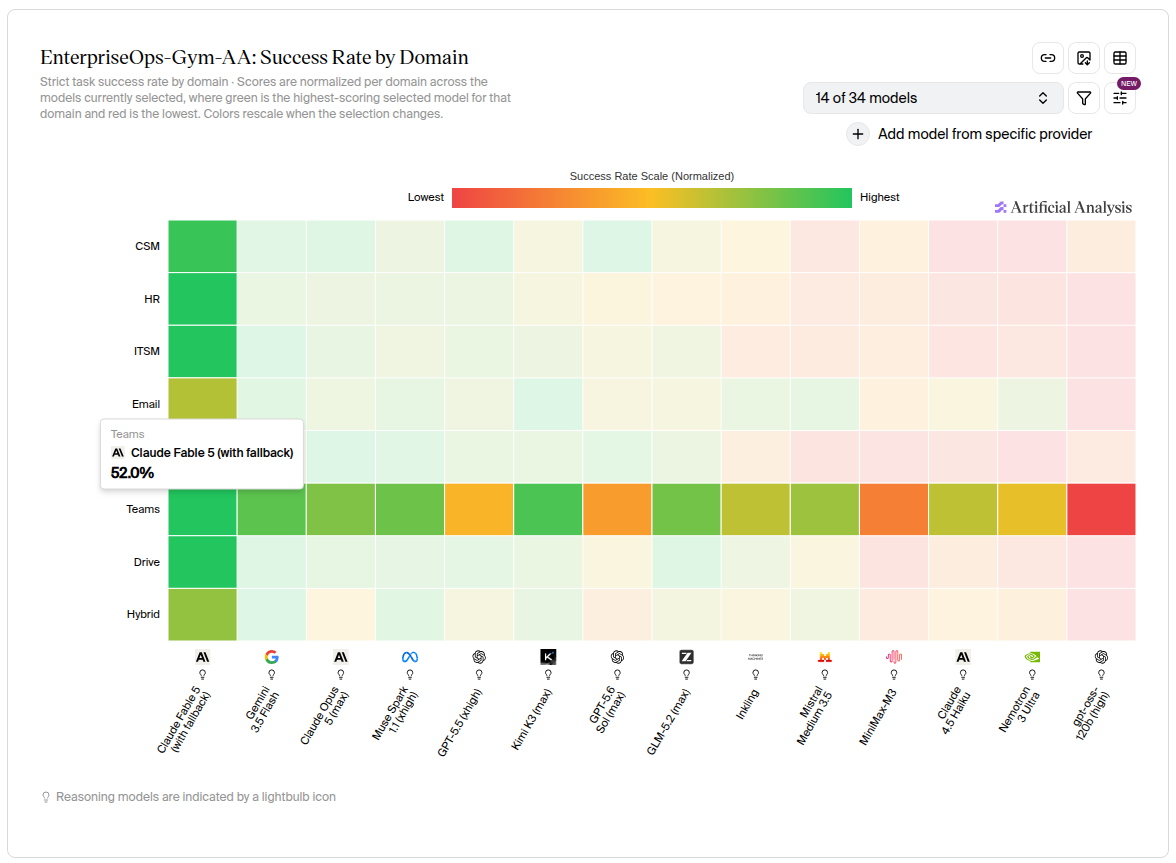
Task: Click the Anthropic logo above Claude Opus 5
Action: 340,657
